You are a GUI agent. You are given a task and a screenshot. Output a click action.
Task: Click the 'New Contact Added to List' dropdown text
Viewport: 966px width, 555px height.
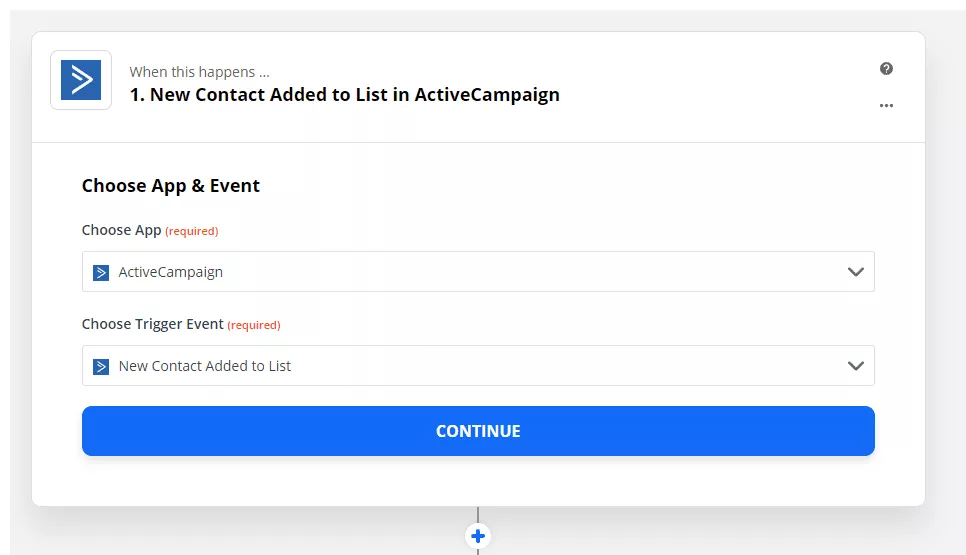click(x=205, y=366)
